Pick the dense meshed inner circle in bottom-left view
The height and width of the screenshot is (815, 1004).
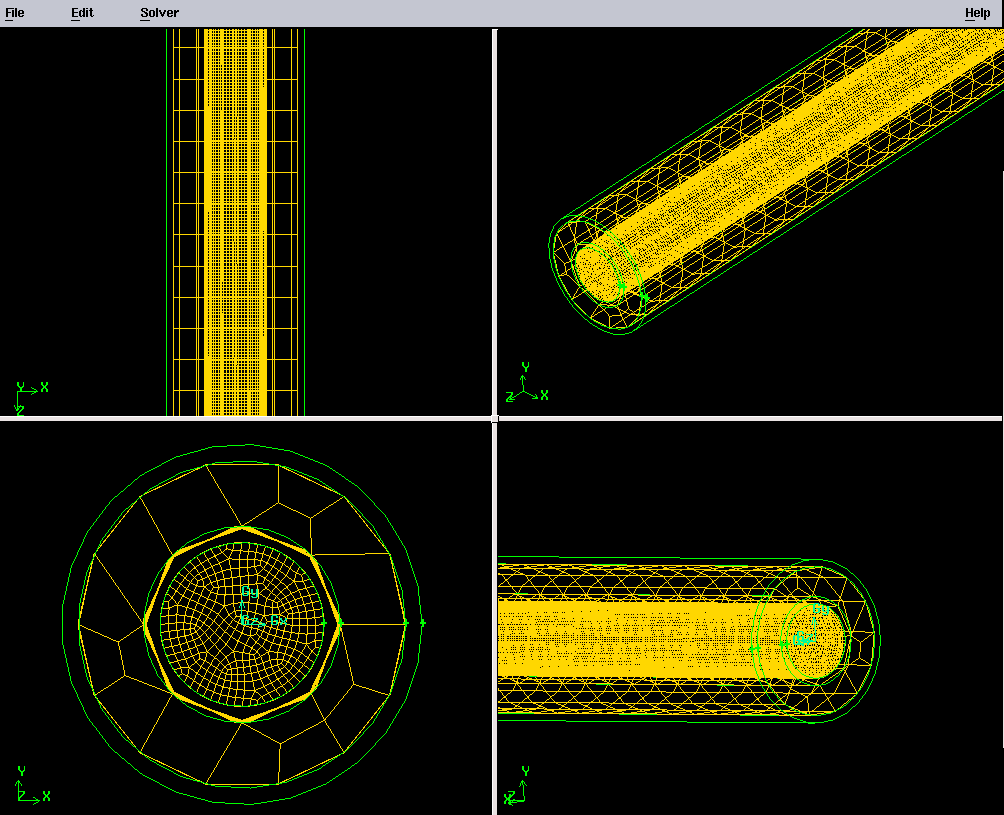[210, 650]
